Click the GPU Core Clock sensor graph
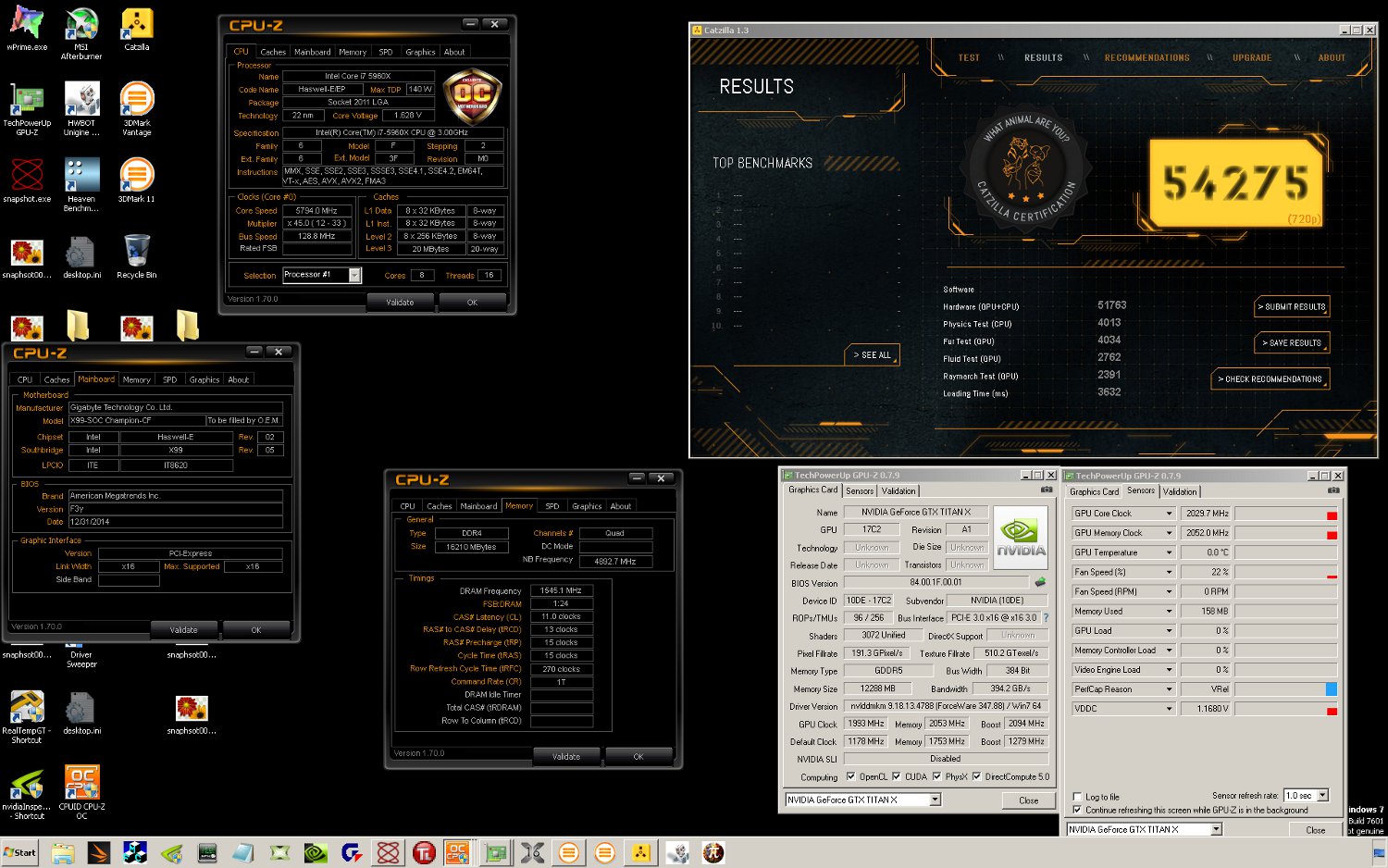The image size is (1388, 868). coord(1286,514)
